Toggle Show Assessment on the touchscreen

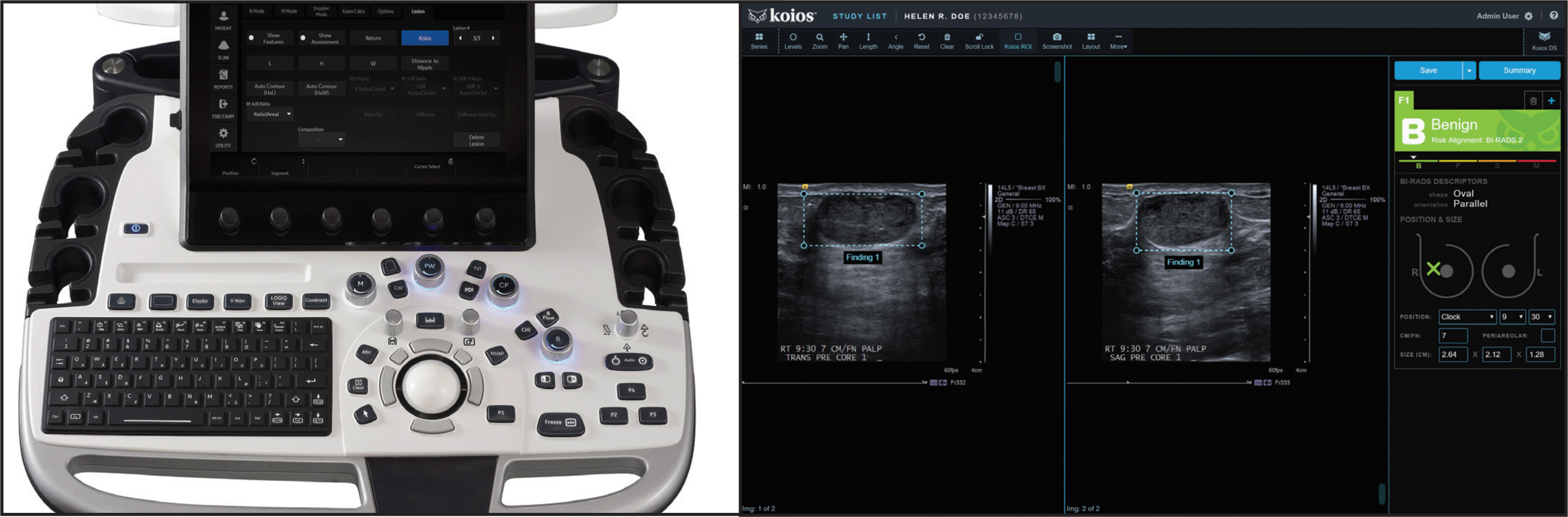[x=321, y=38]
